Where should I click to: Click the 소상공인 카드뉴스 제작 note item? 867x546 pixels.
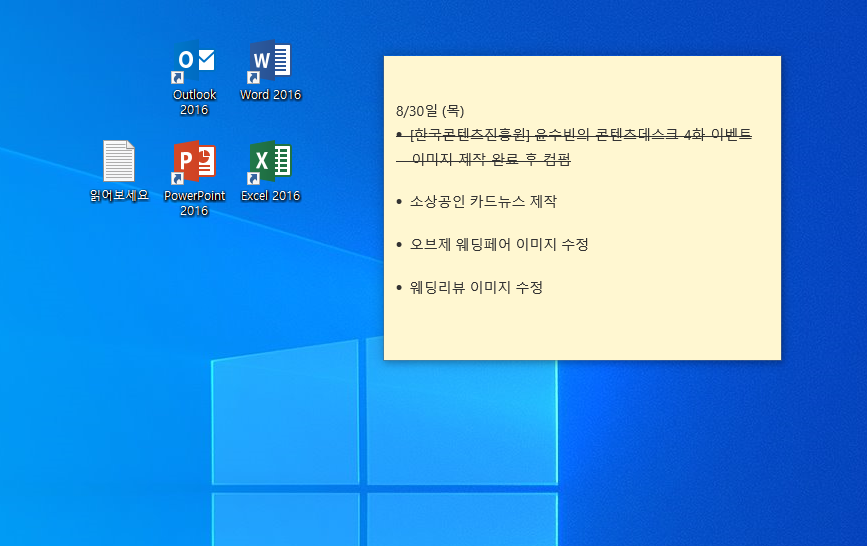click(483, 201)
